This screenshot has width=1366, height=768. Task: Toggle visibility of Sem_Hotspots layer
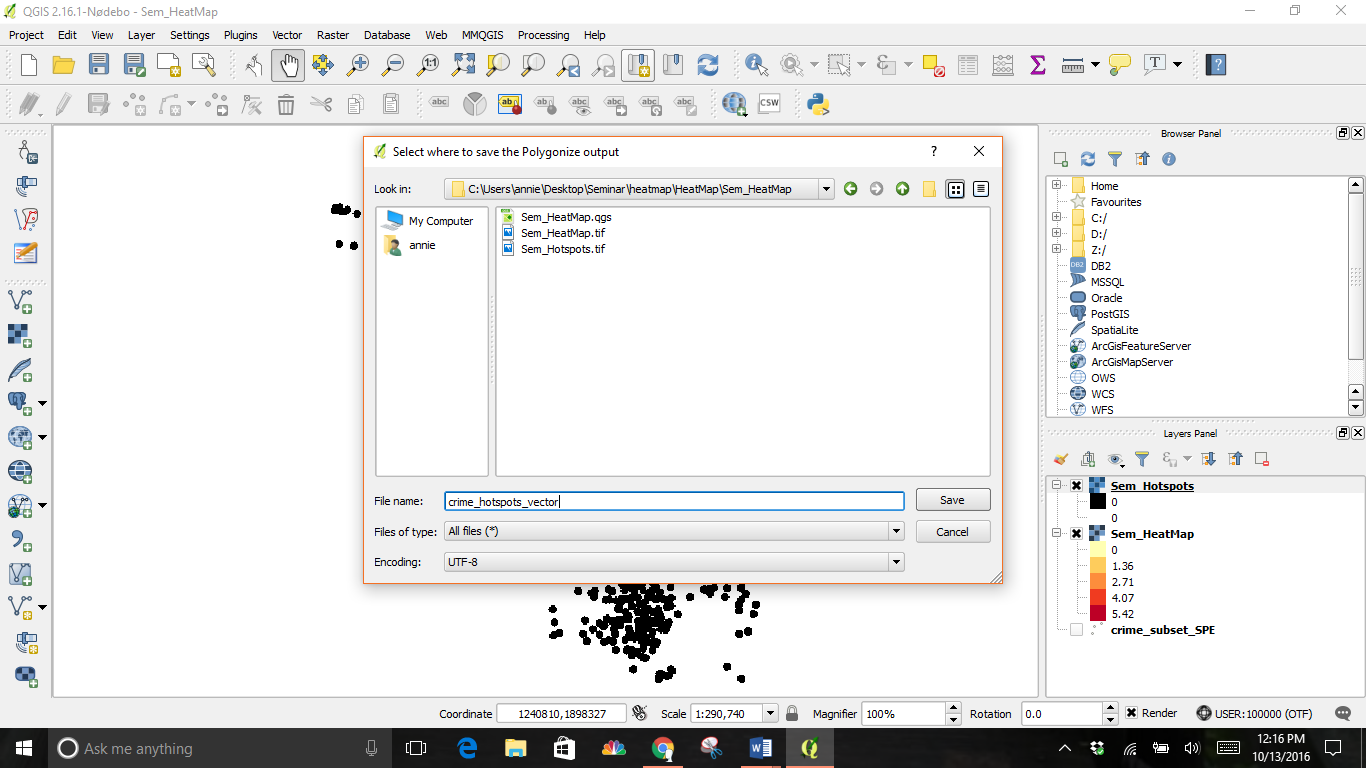pyautogui.click(x=1076, y=486)
